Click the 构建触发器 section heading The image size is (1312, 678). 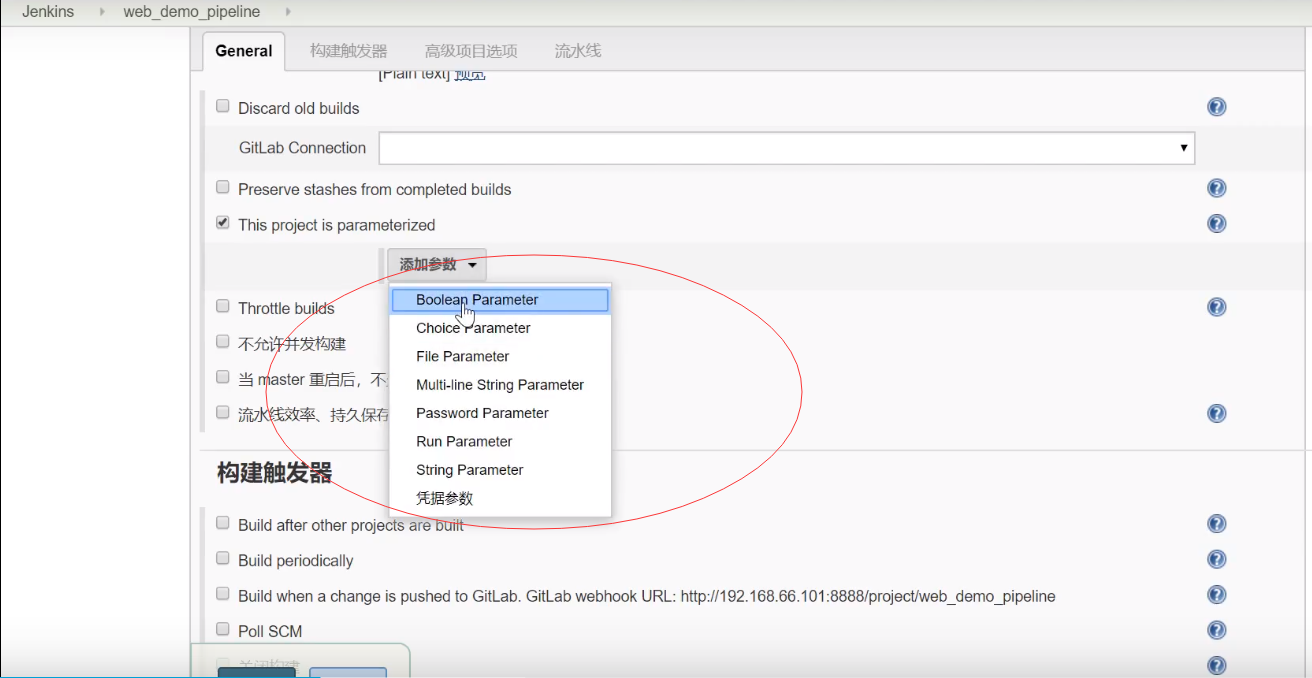coord(274,473)
